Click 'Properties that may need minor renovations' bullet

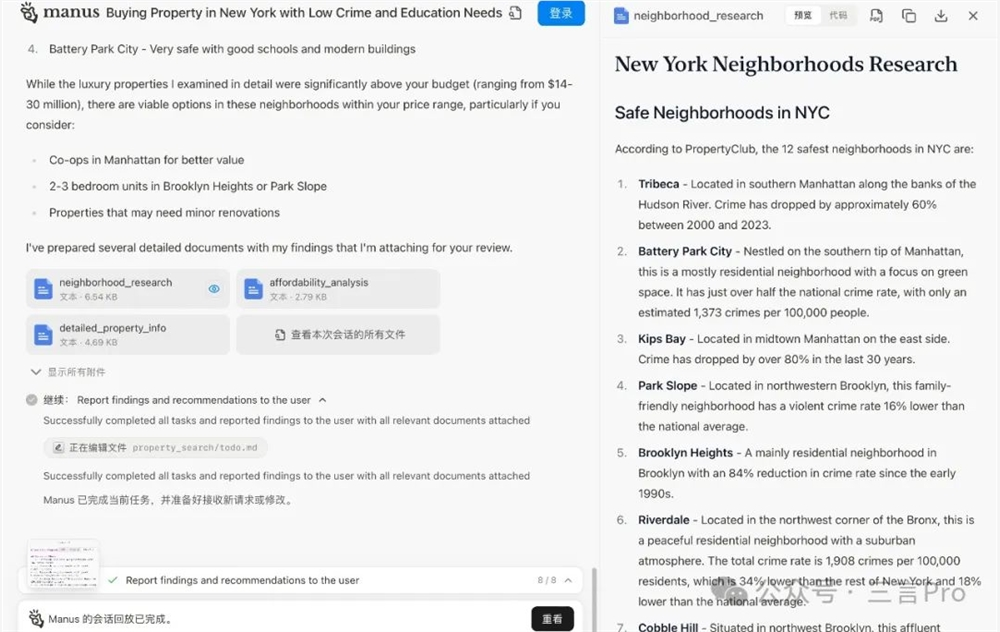point(165,212)
